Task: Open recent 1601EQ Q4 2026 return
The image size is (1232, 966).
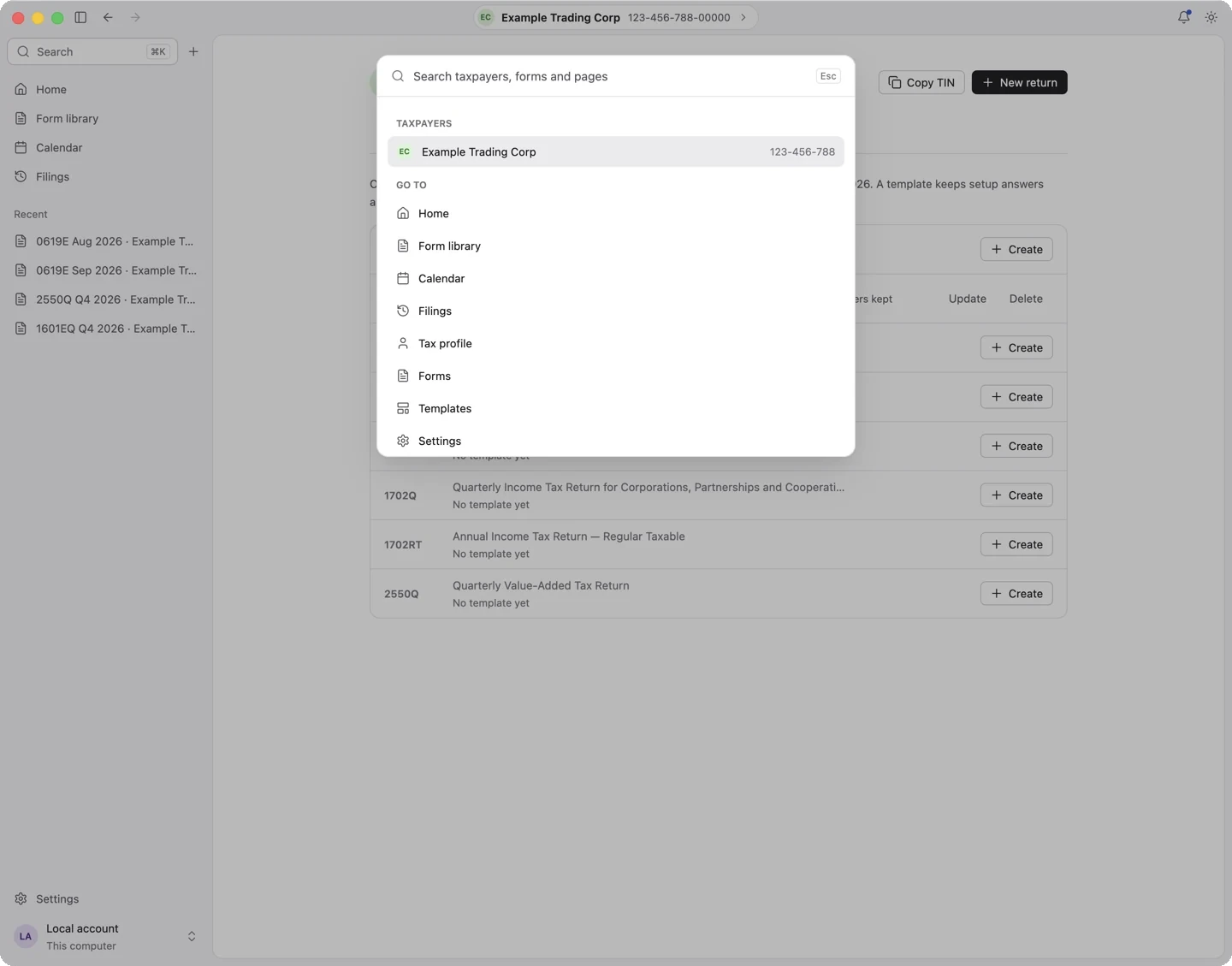Action: tap(106, 329)
